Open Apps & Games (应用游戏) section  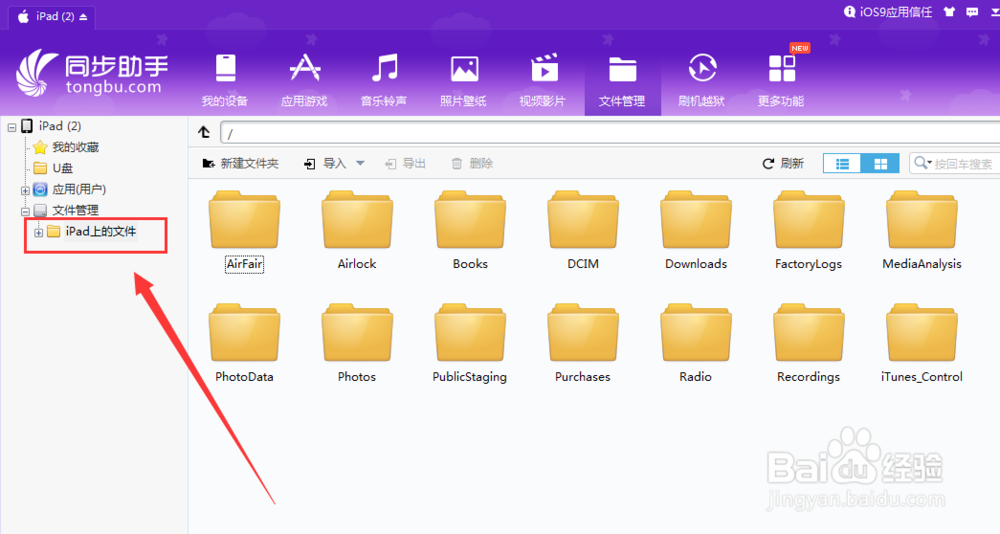click(x=304, y=80)
